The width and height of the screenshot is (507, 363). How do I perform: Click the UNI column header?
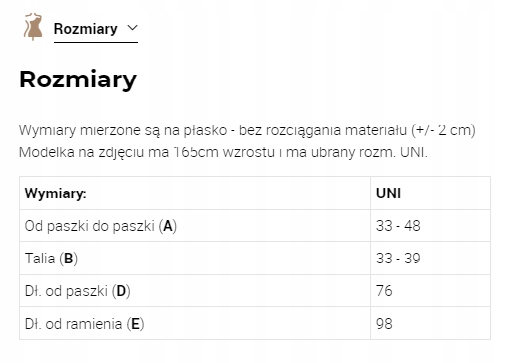pyautogui.click(x=430, y=193)
